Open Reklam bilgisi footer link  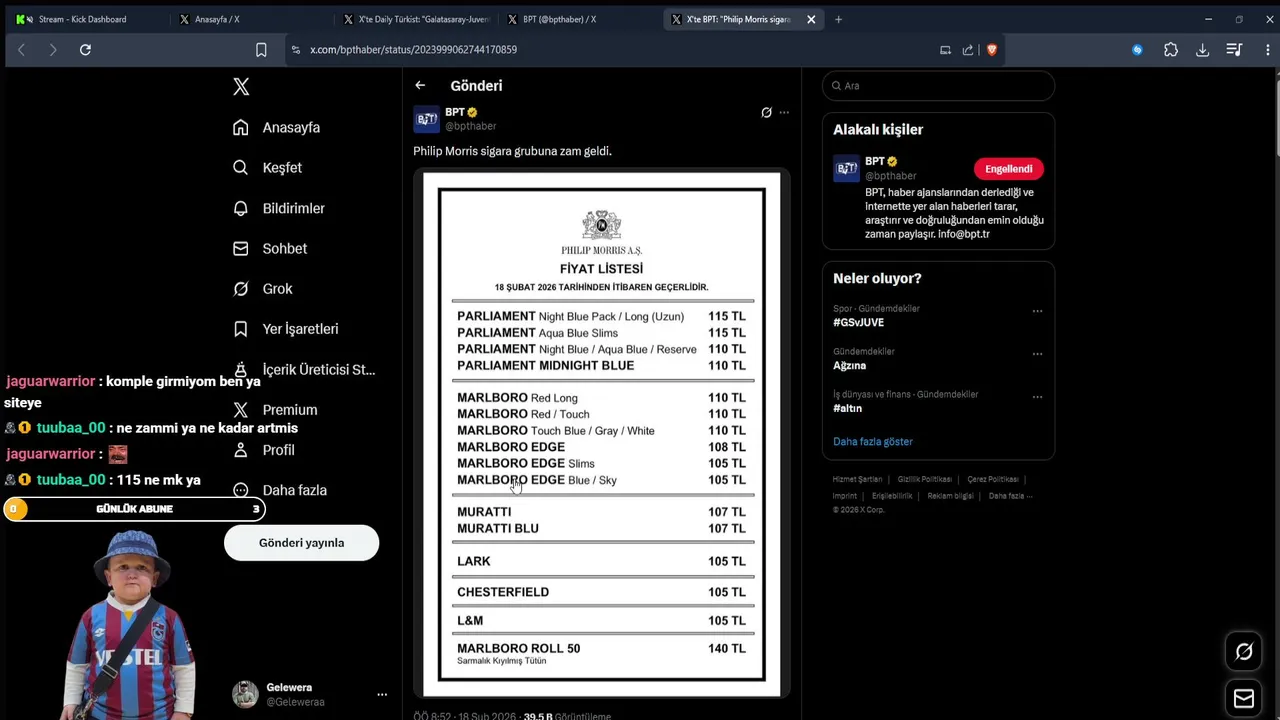pyautogui.click(x=950, y=496)
